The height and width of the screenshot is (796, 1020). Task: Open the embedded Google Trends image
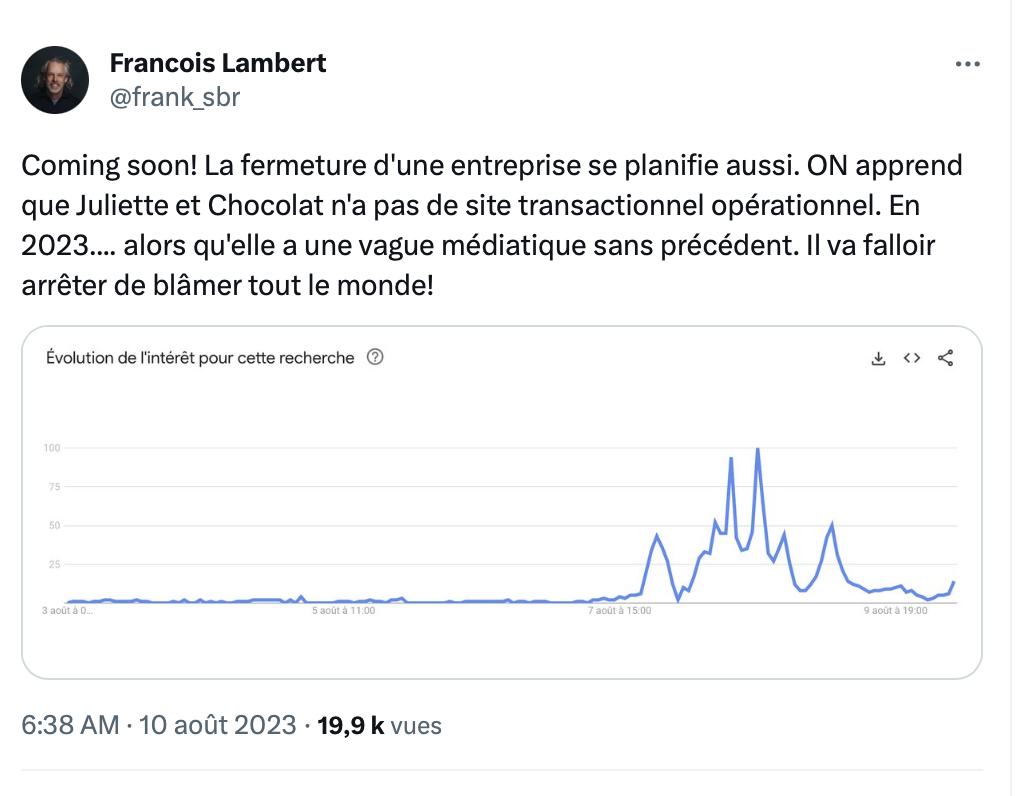click(x=502, y=503)
